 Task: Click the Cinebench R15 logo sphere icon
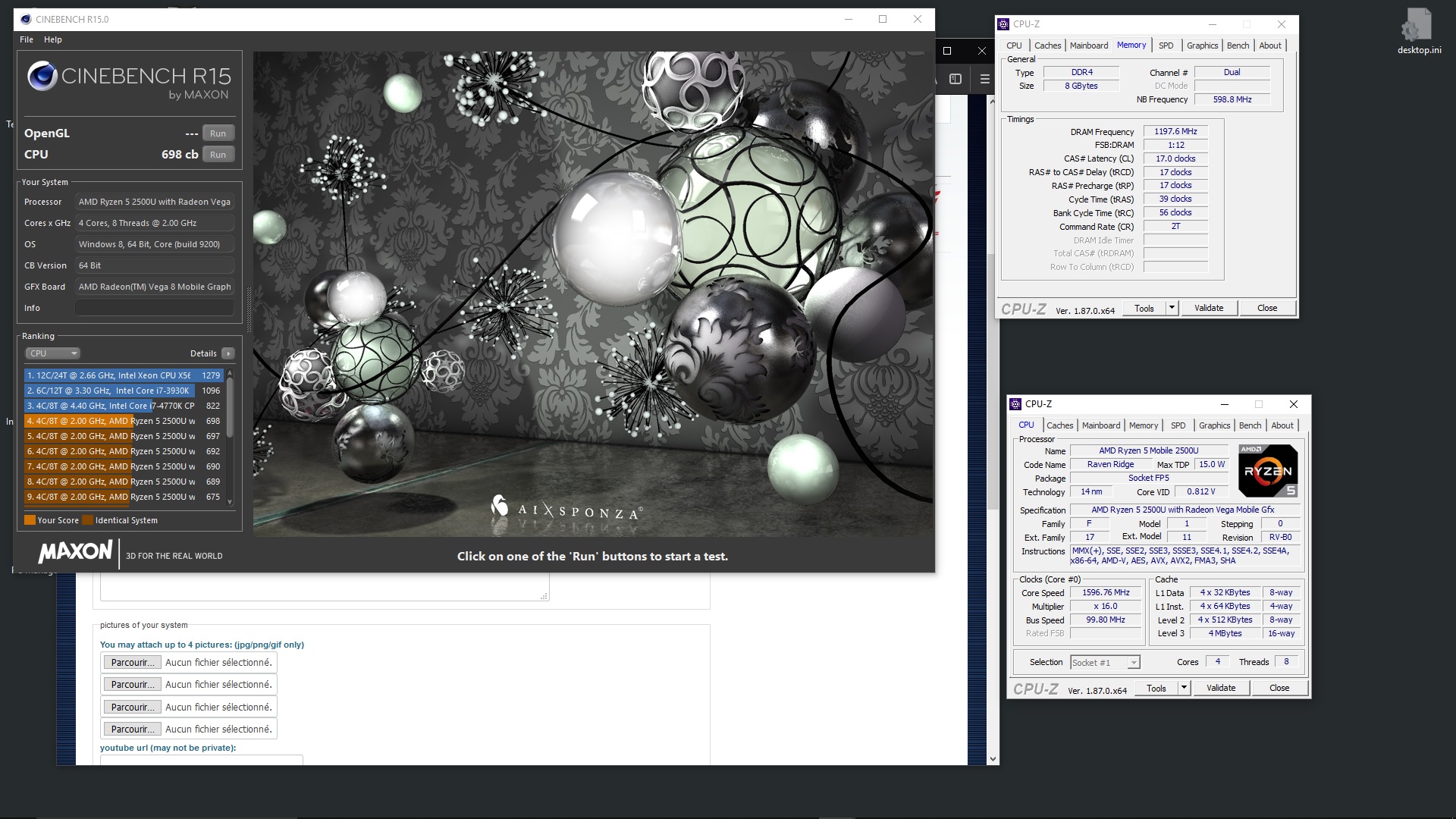[42, 77]
